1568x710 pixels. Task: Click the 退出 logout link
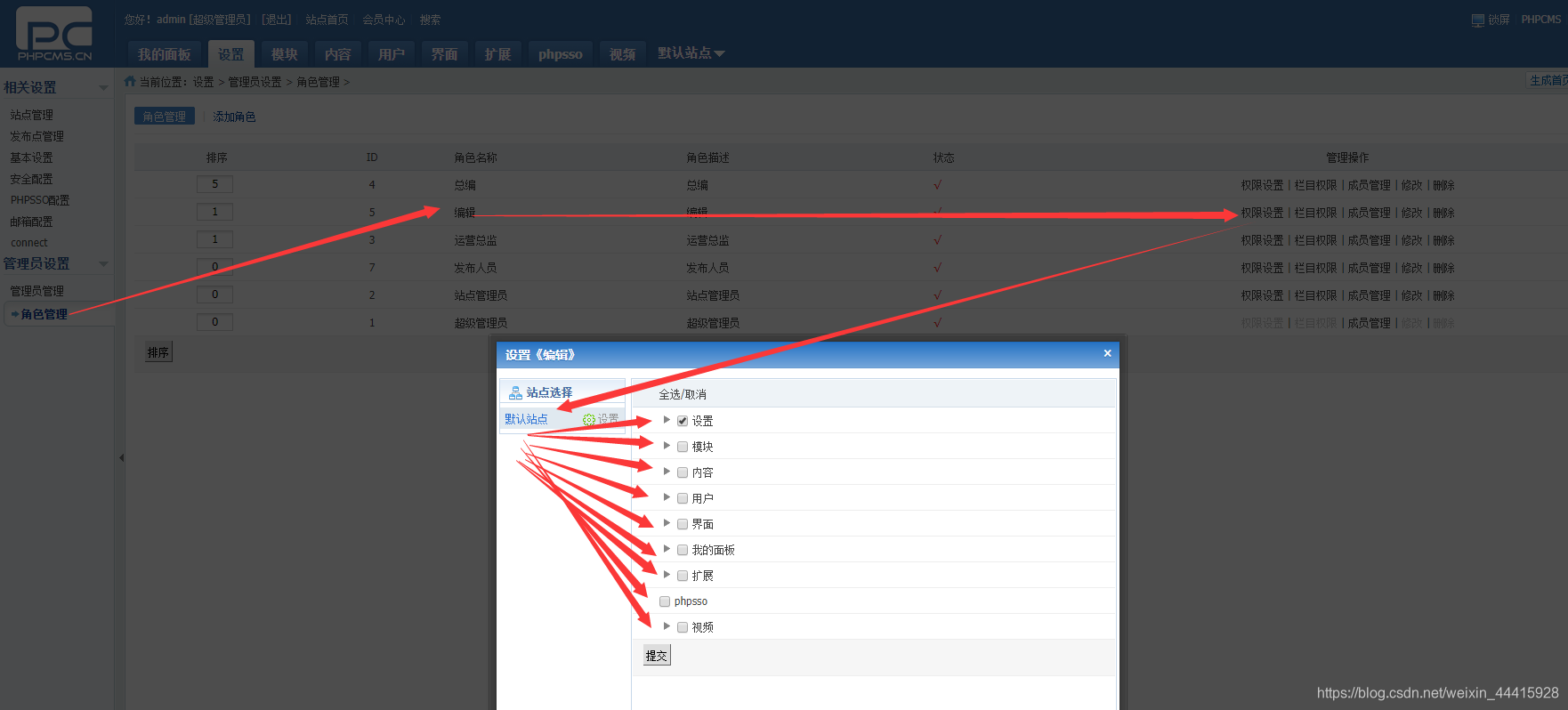(277, 20)
